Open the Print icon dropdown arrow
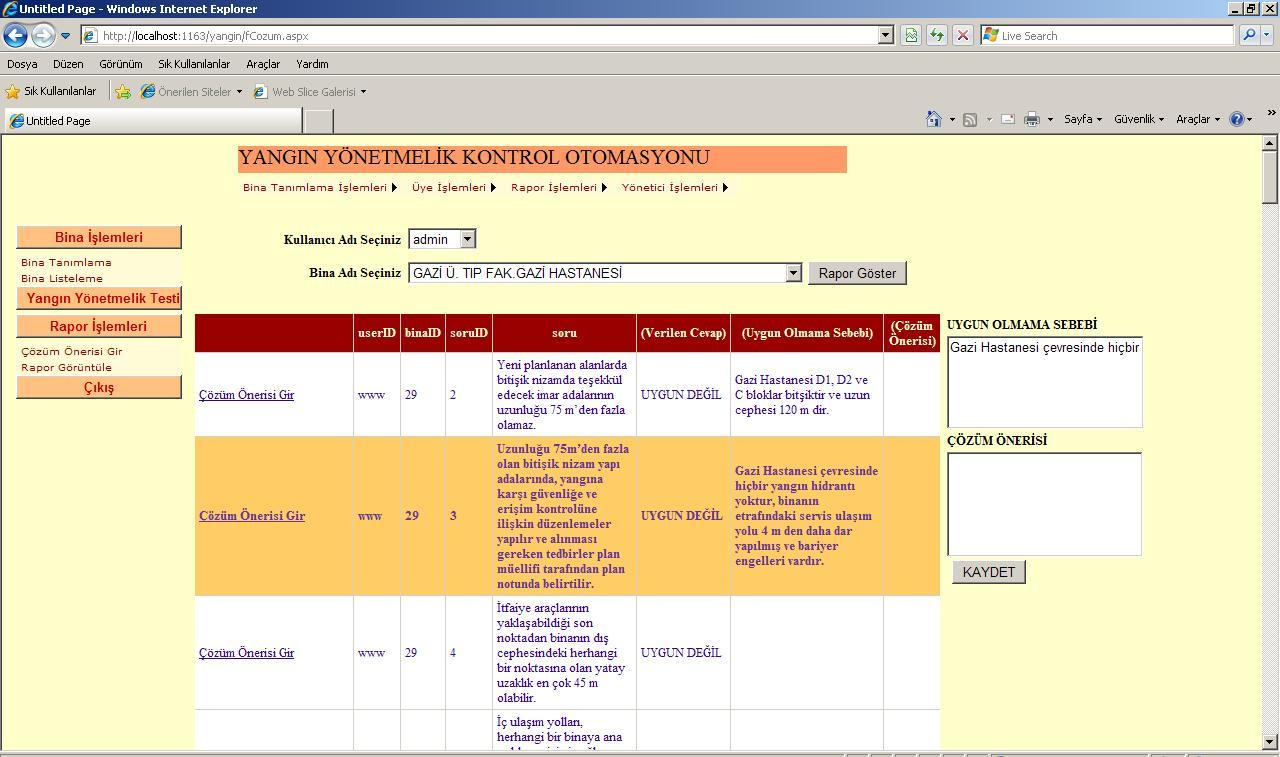Image resolution: width=1280 pixels, height=757 pixels. click(x=1050, y=120)
